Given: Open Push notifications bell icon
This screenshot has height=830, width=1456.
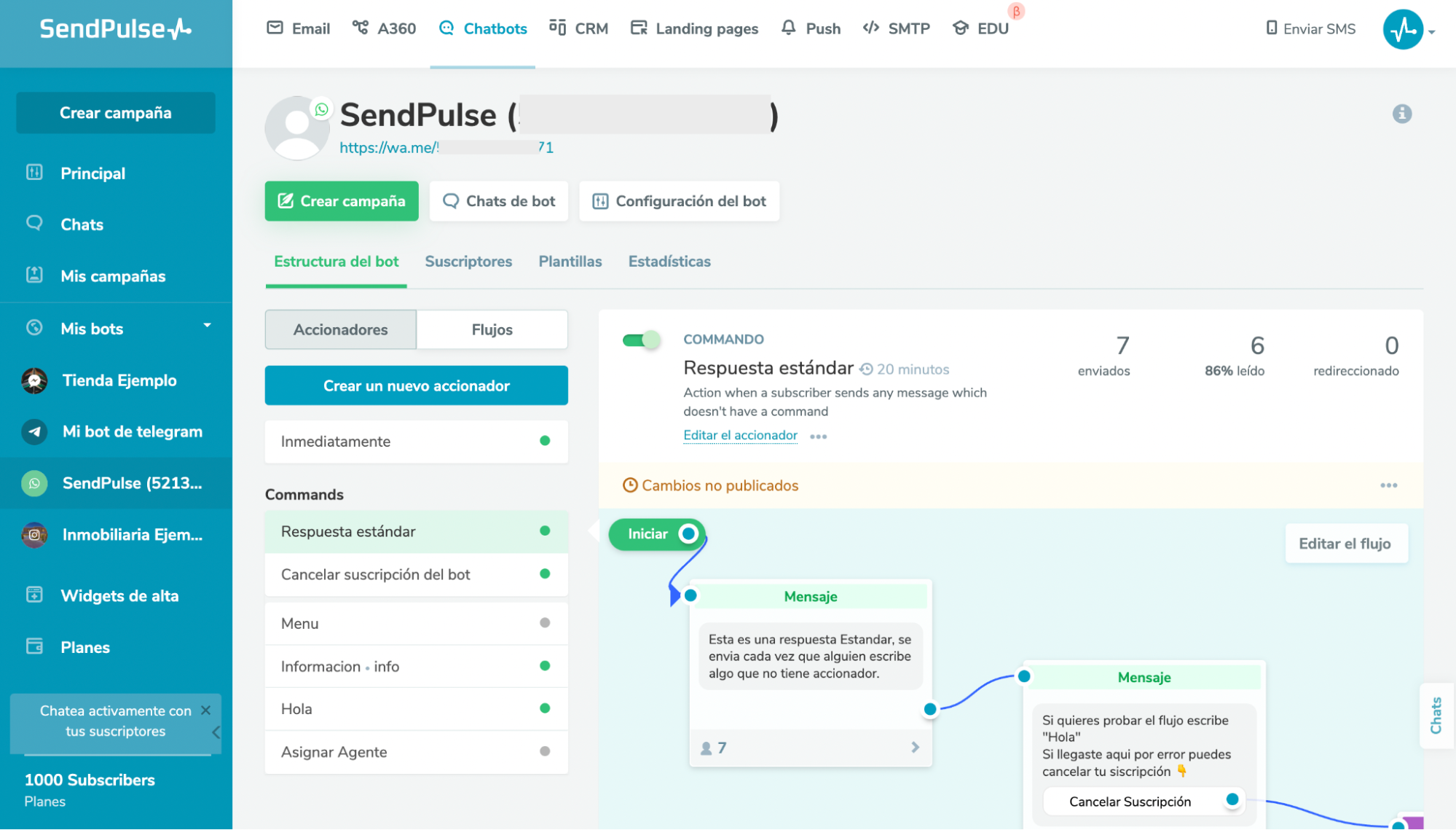Looking at the screenshot, I should pyautogui.click(x=788, y=28).
